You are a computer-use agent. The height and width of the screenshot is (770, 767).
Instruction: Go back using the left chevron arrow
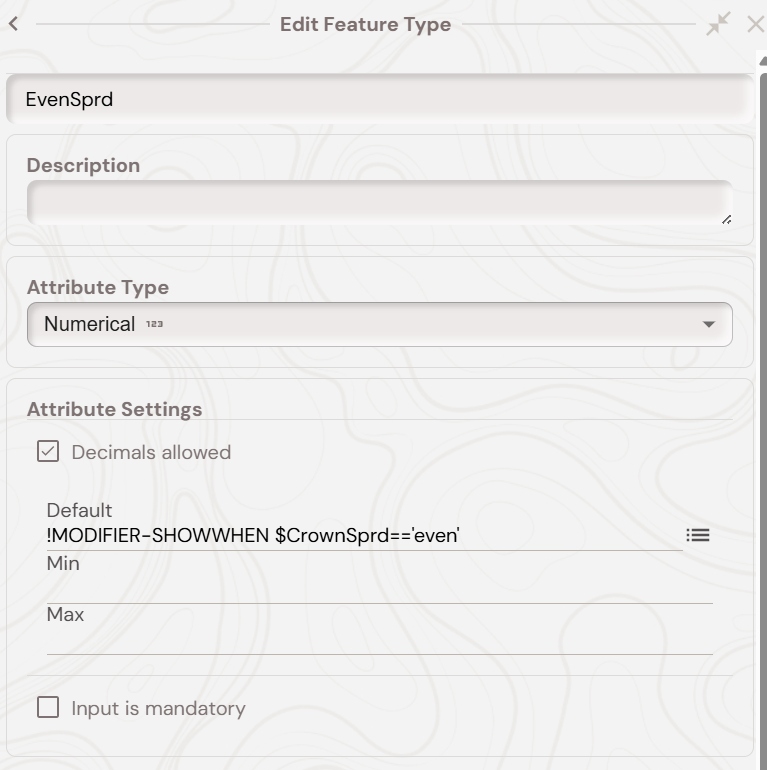pos(13,24)
